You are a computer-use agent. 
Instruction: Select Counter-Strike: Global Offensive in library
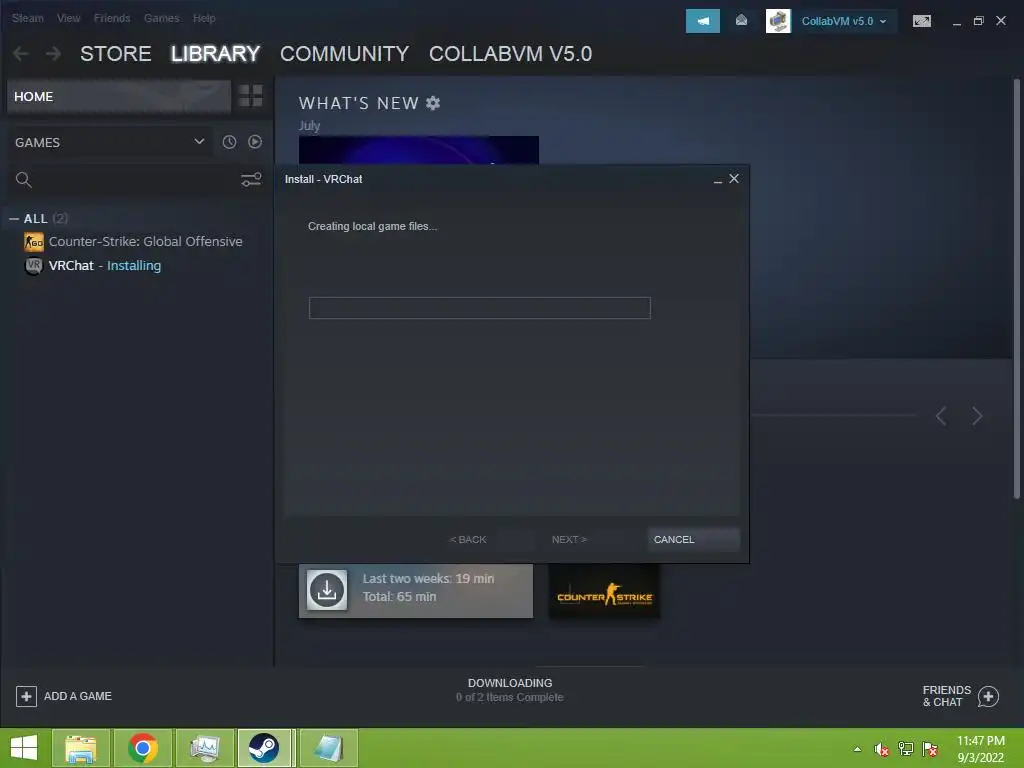coord(146,242)
